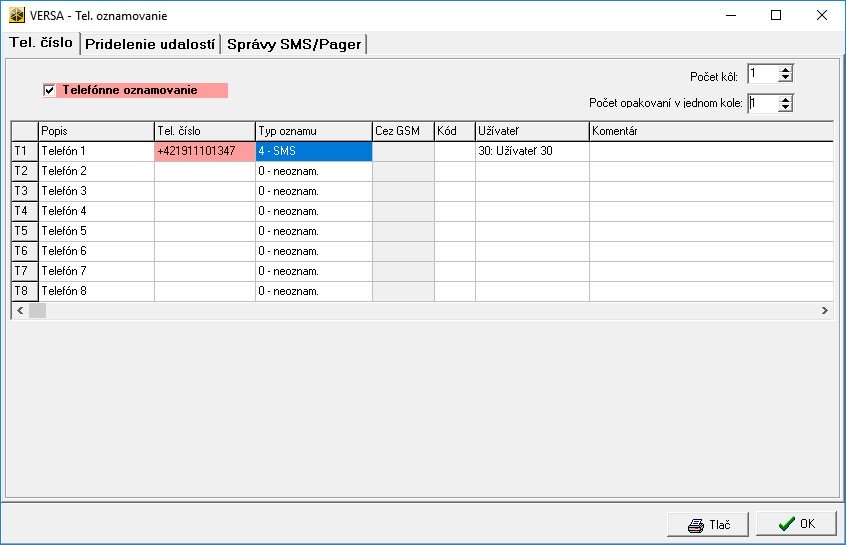
Task: Click the Počet kôl input field
Action: [x=761, y=74]
